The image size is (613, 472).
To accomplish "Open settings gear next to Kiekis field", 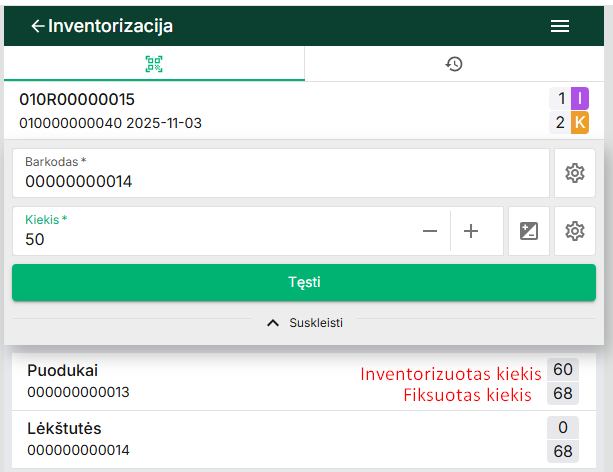I will point(574,231).
